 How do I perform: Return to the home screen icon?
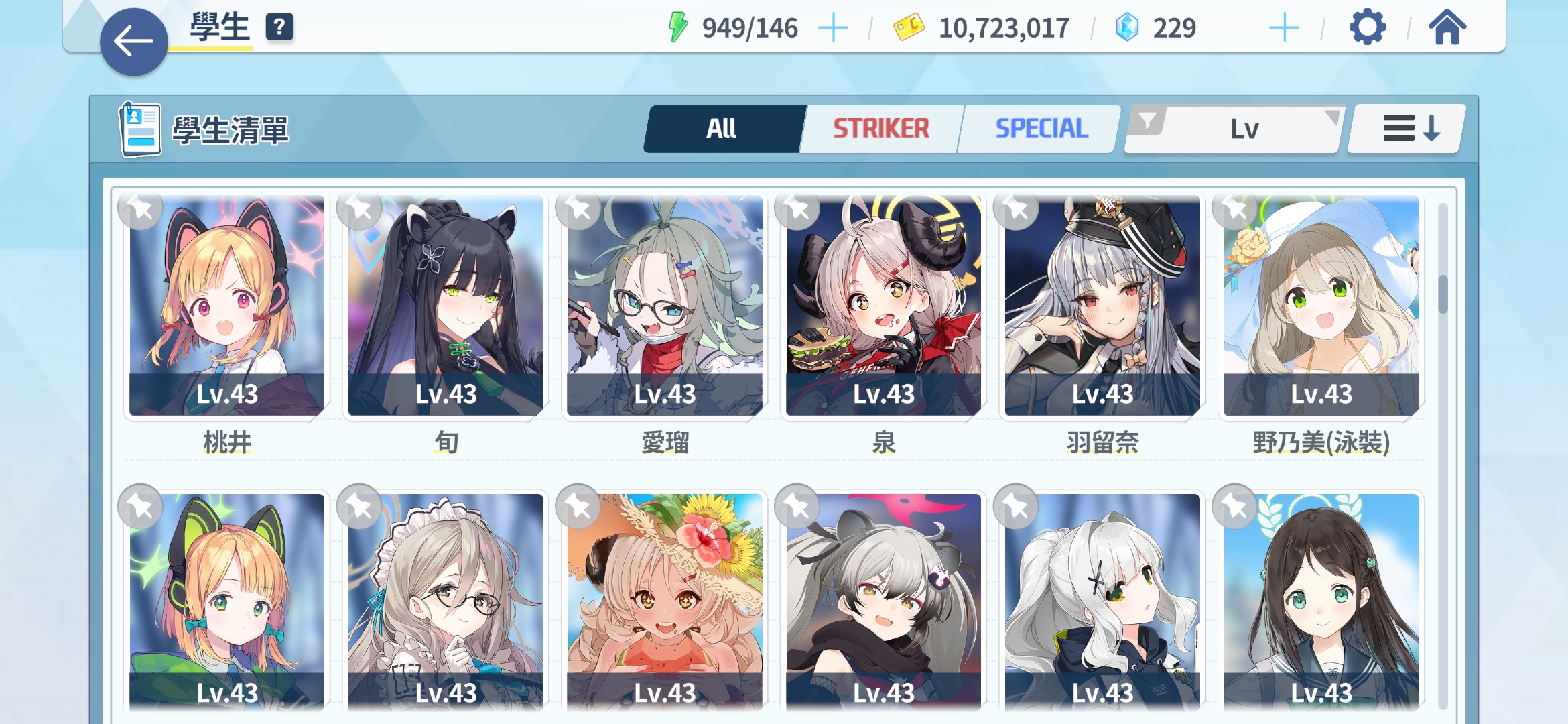pos(1447,27)
